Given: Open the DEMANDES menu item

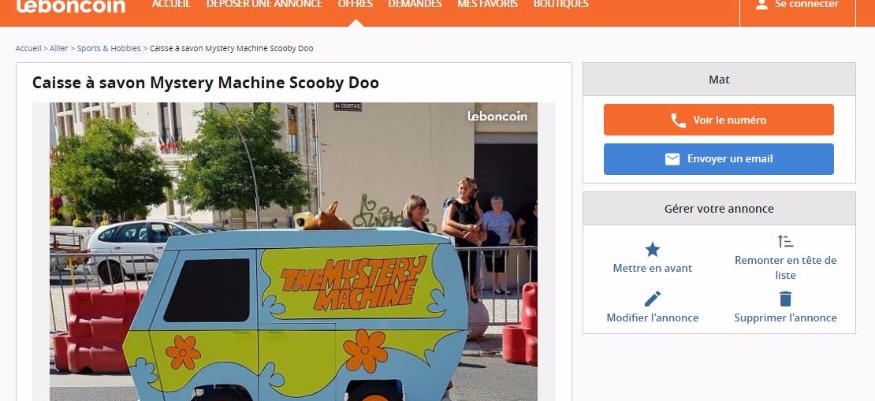Looking at the screenshot, I should 415,4.
